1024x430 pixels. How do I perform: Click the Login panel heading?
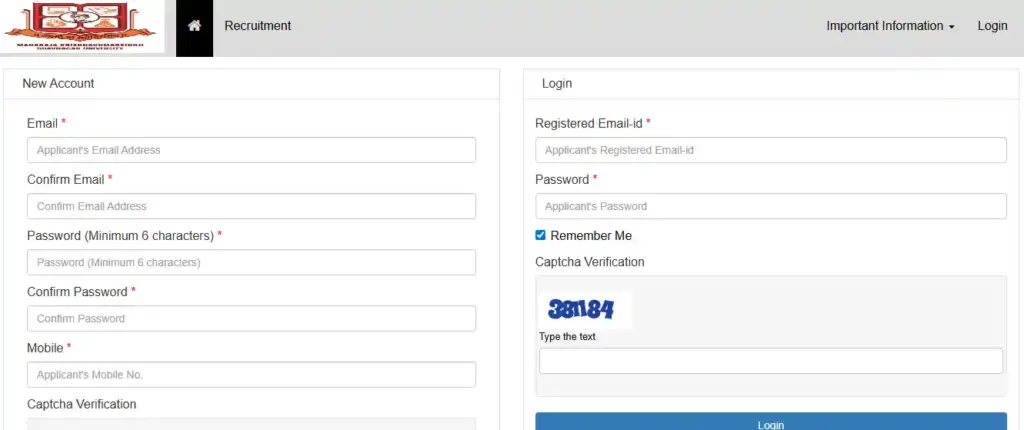click(x=557, y=84)
